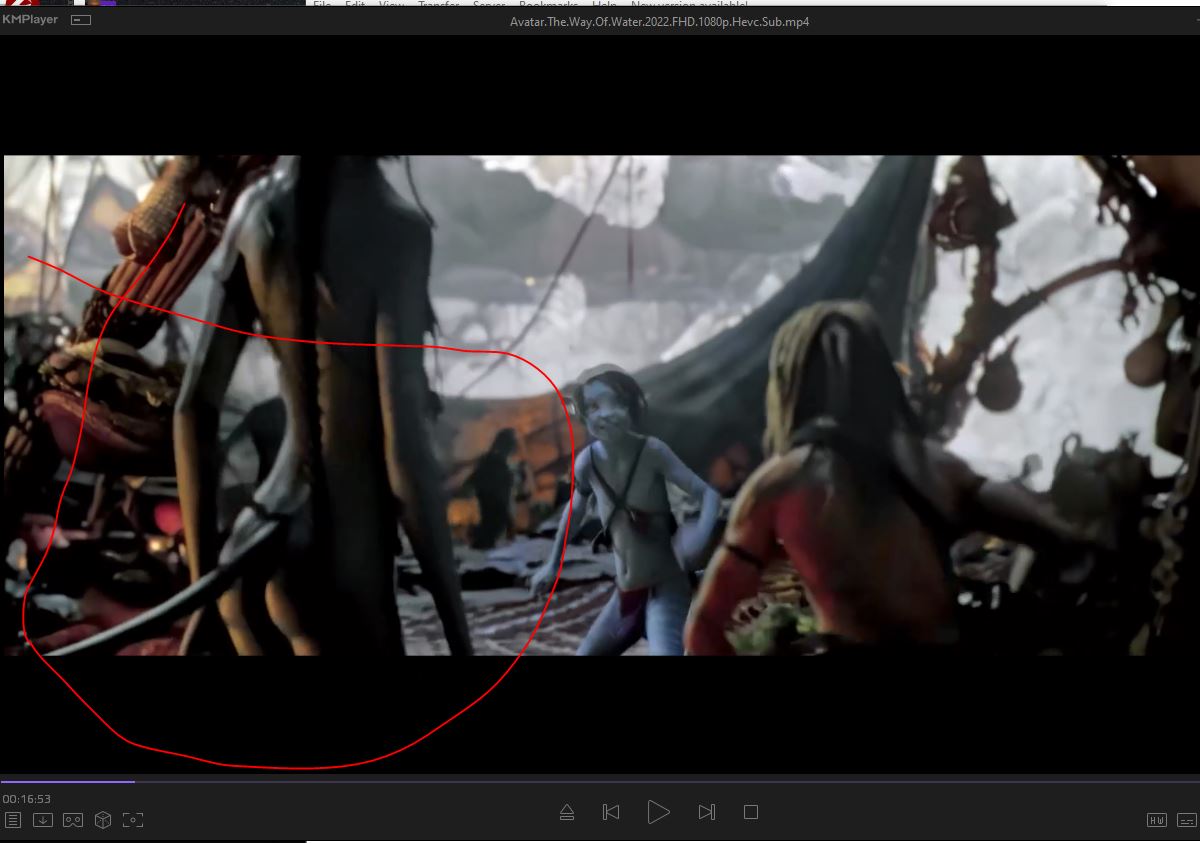Click the screen capture frame icon
1200x843 pixels.
pyautogui.click(x=133, y=820)
